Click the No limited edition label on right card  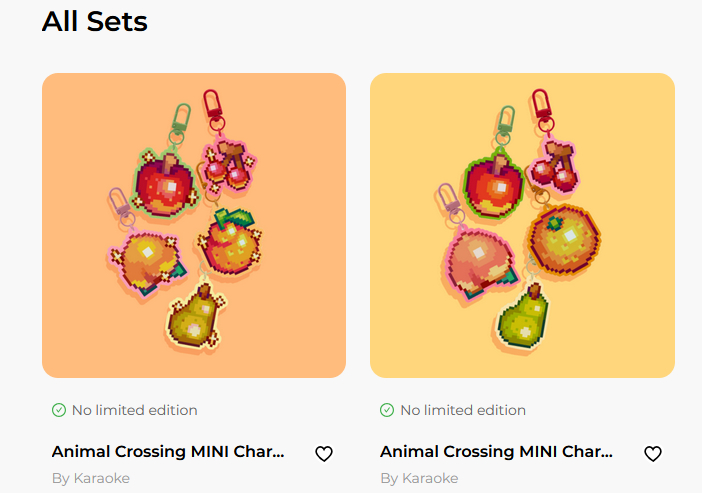tap(463, 410)
